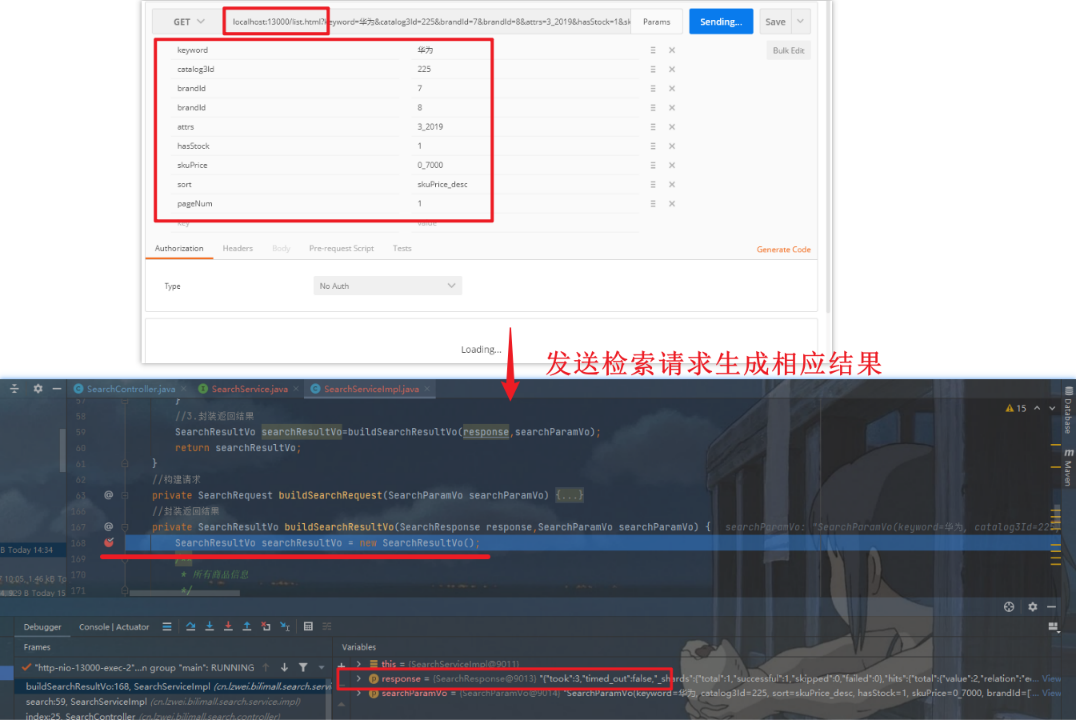Remove the skuPrice parameter row
The height and width of the screenshot is (720, 1076).
(672, 165)
